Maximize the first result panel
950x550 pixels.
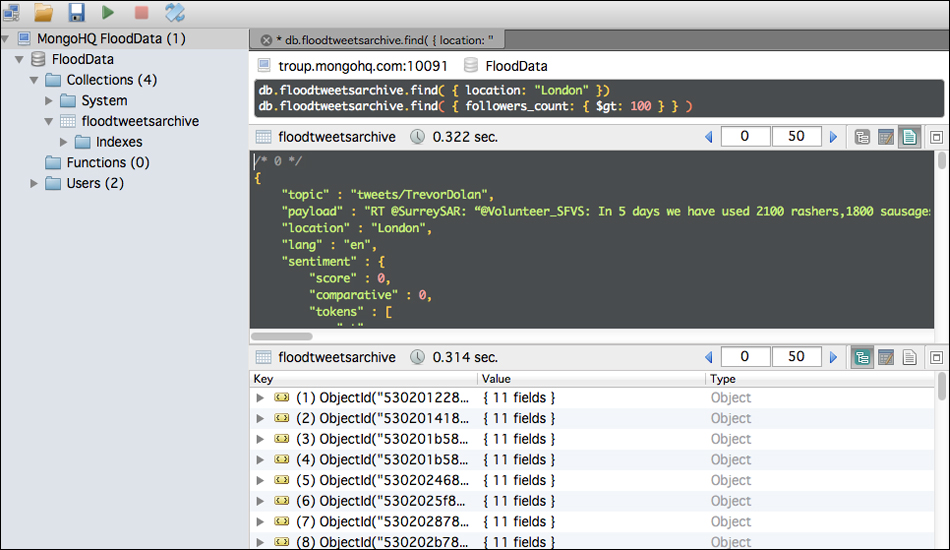pyautogui.click(x=936, y=137)
